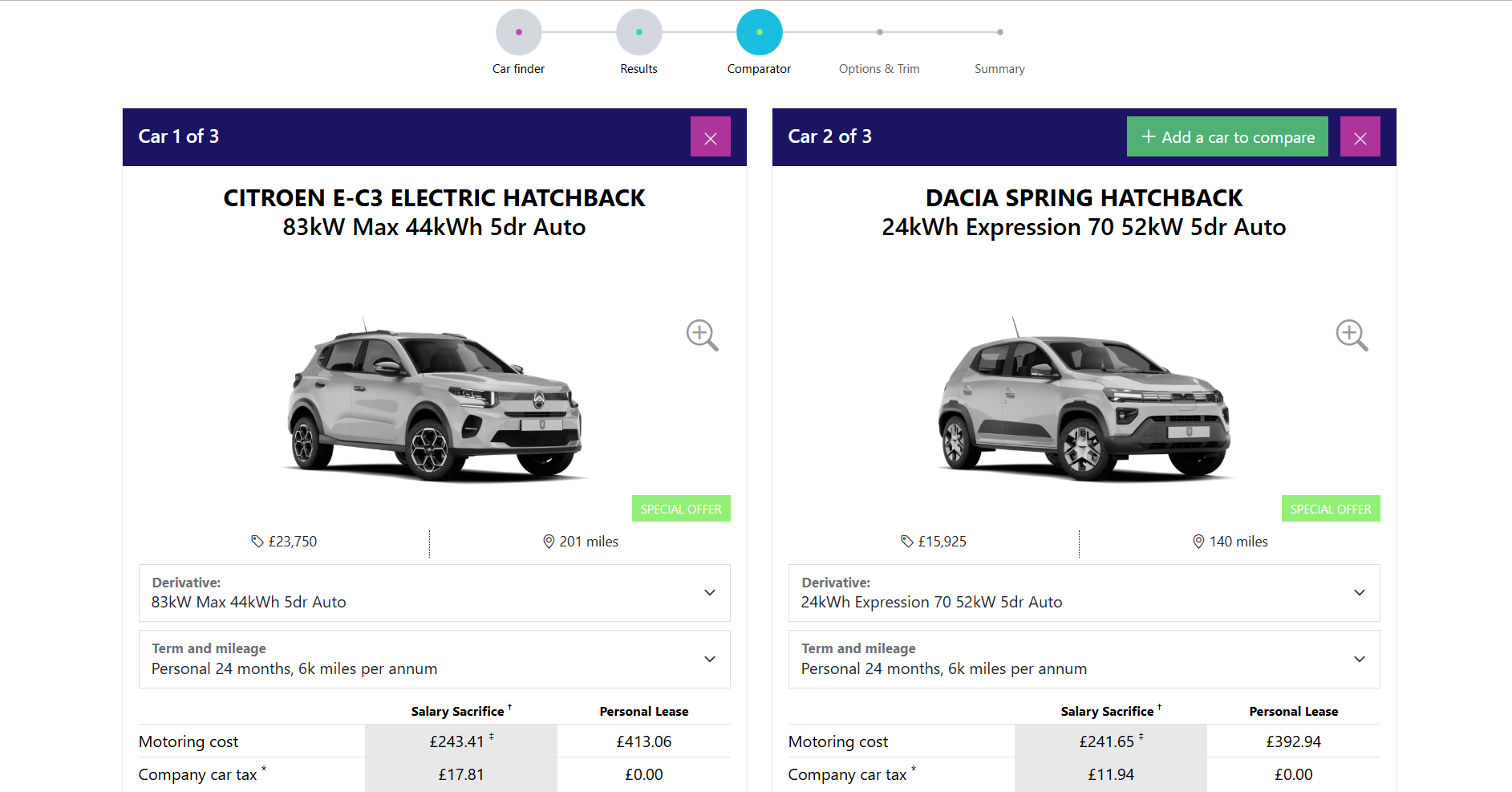Click the Dacia Spring car picture

tap(1084, 399)
